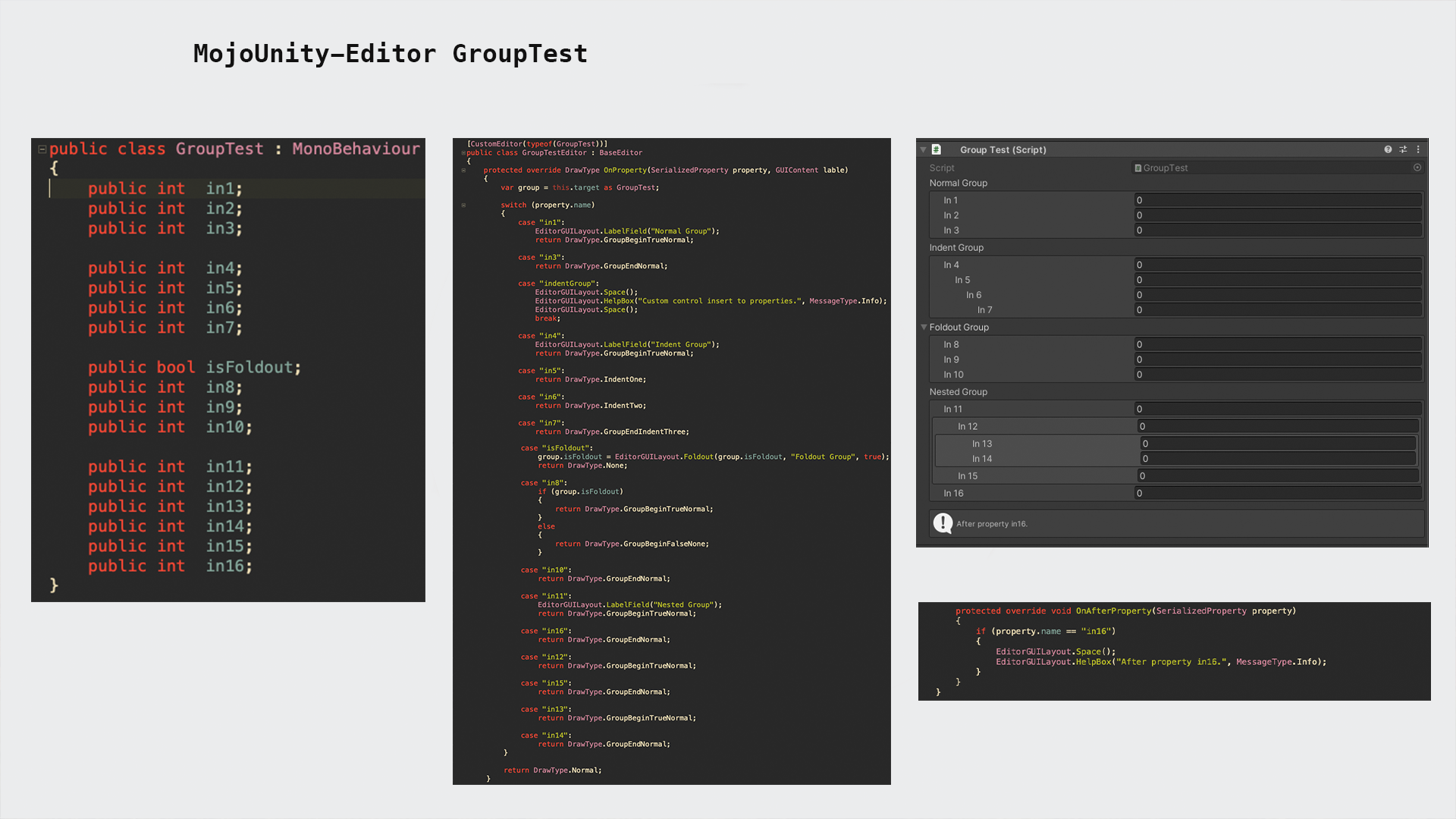1456x819 pixels.
Task: Click the In 3 value field
Action: tap(1278, 231)
